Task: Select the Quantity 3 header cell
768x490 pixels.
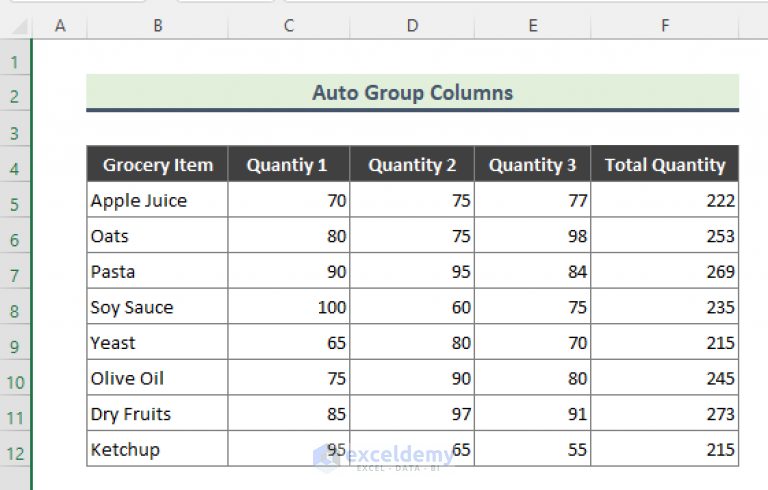Action: coord(533,164)
